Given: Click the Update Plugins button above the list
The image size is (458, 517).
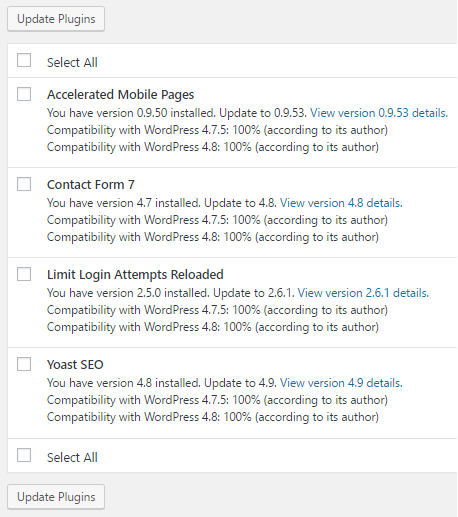Looking at the screenshot, I should pyautogui.click(x=56, y=19).
